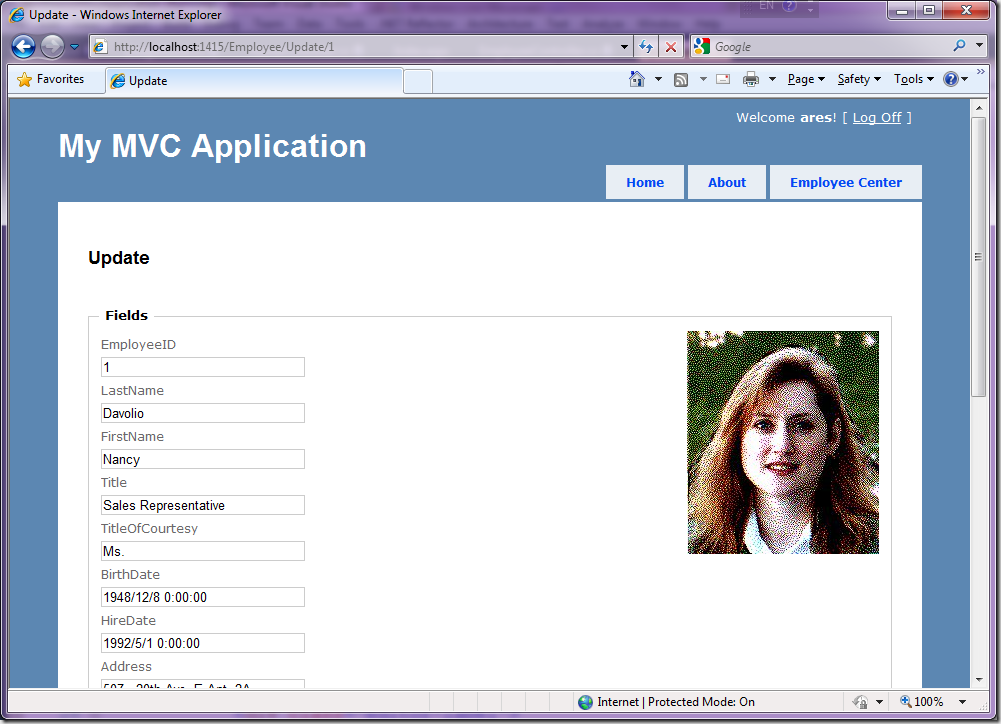Go to the About navigation tab
This screenshot has height=724, width=1001.
tap(726, 183)
